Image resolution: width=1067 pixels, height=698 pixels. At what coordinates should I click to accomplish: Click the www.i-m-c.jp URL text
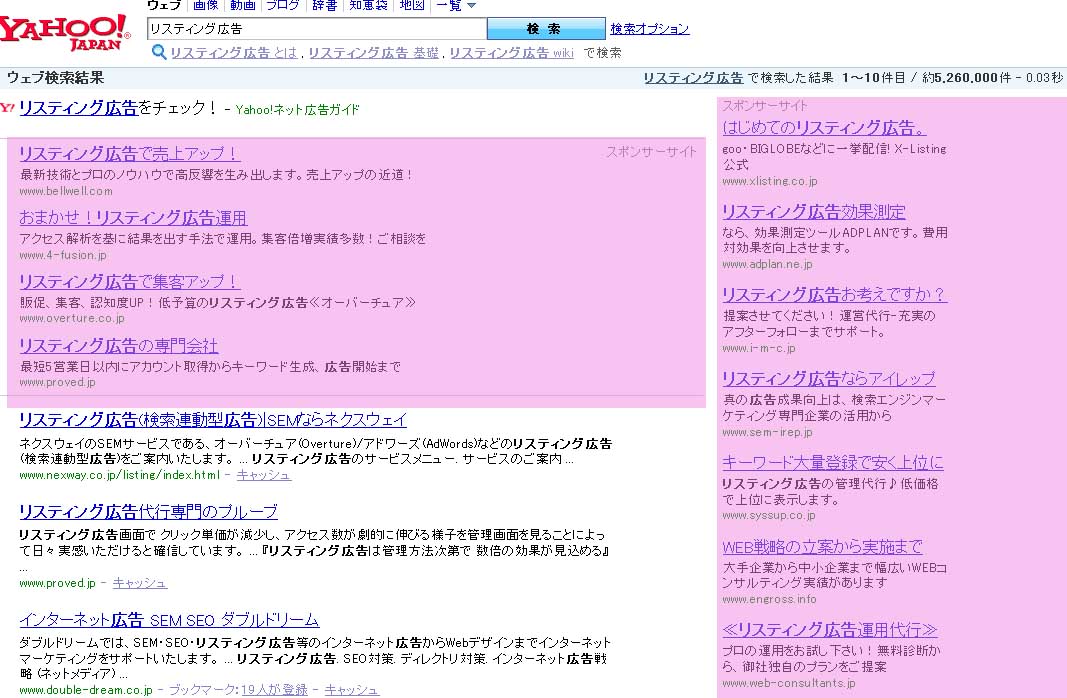click(758, 348)
